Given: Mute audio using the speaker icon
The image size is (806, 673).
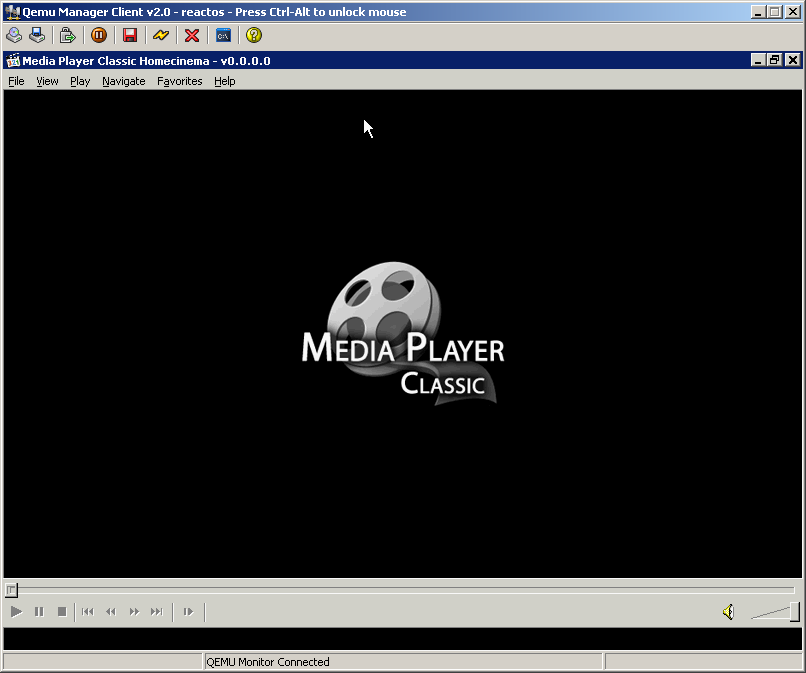Looking at the screenshot, I should [729, 611].
